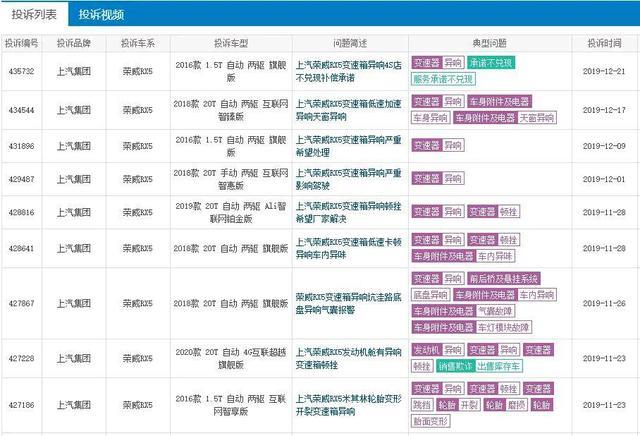Viewport: 640px width, 436px height.
Task: Select complaint number 427186
Action: pos(21,405)
